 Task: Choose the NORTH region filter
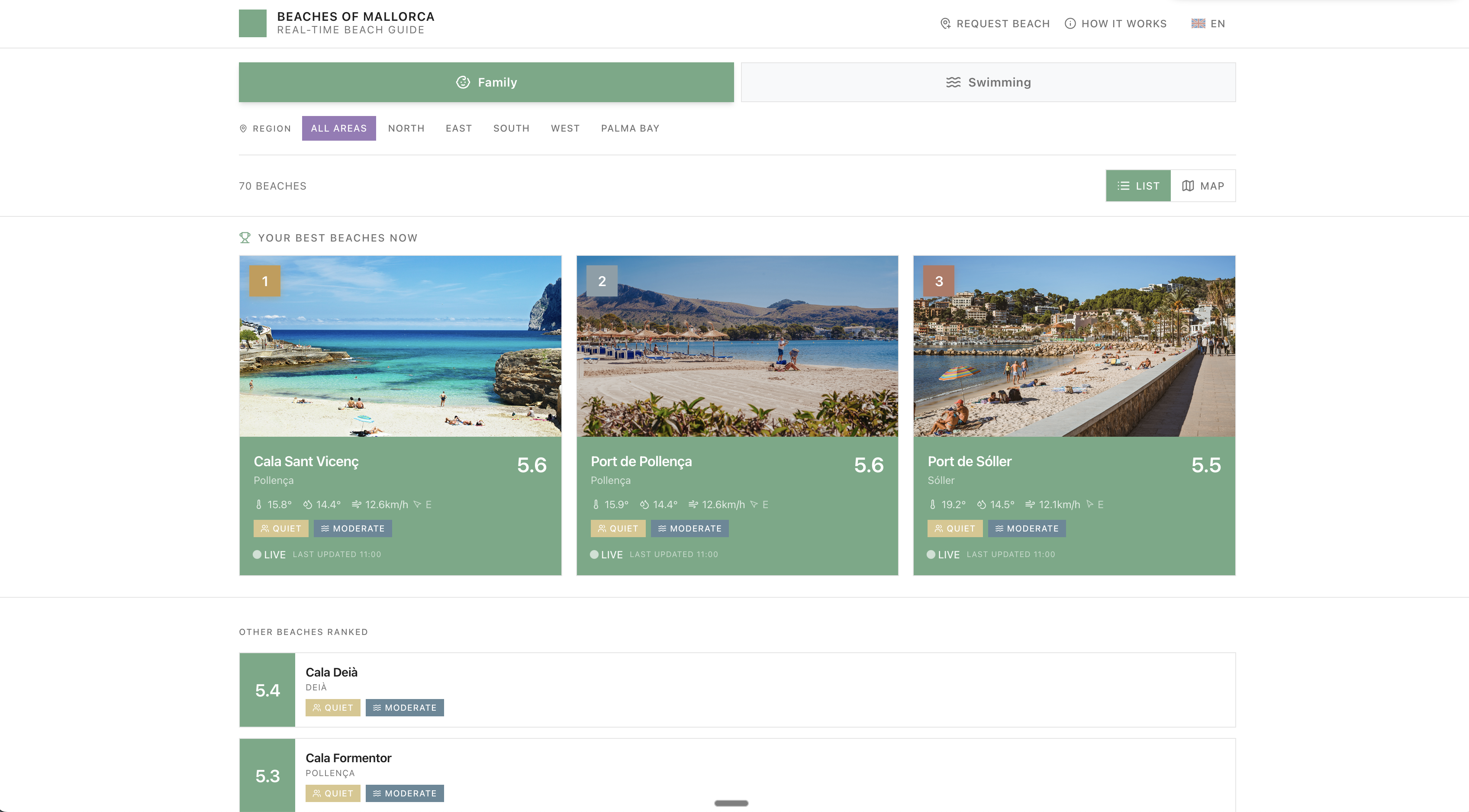coord(406,128)
